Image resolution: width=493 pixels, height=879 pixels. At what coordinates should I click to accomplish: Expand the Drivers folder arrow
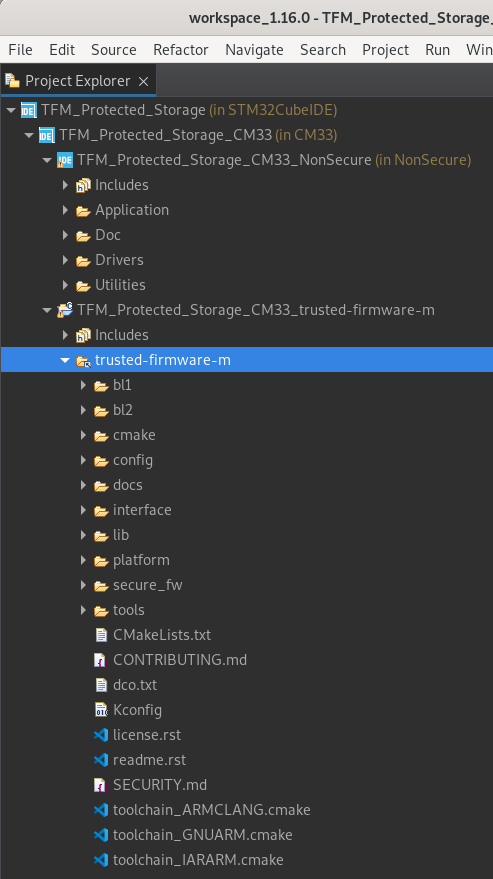[x=65, y=260]
